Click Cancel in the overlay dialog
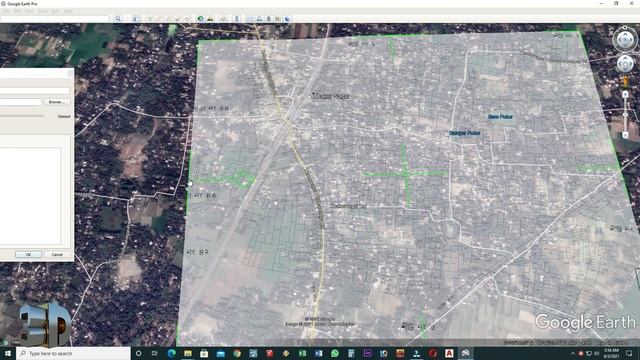This screenshot has width=640, height=360. click(57, 254)
